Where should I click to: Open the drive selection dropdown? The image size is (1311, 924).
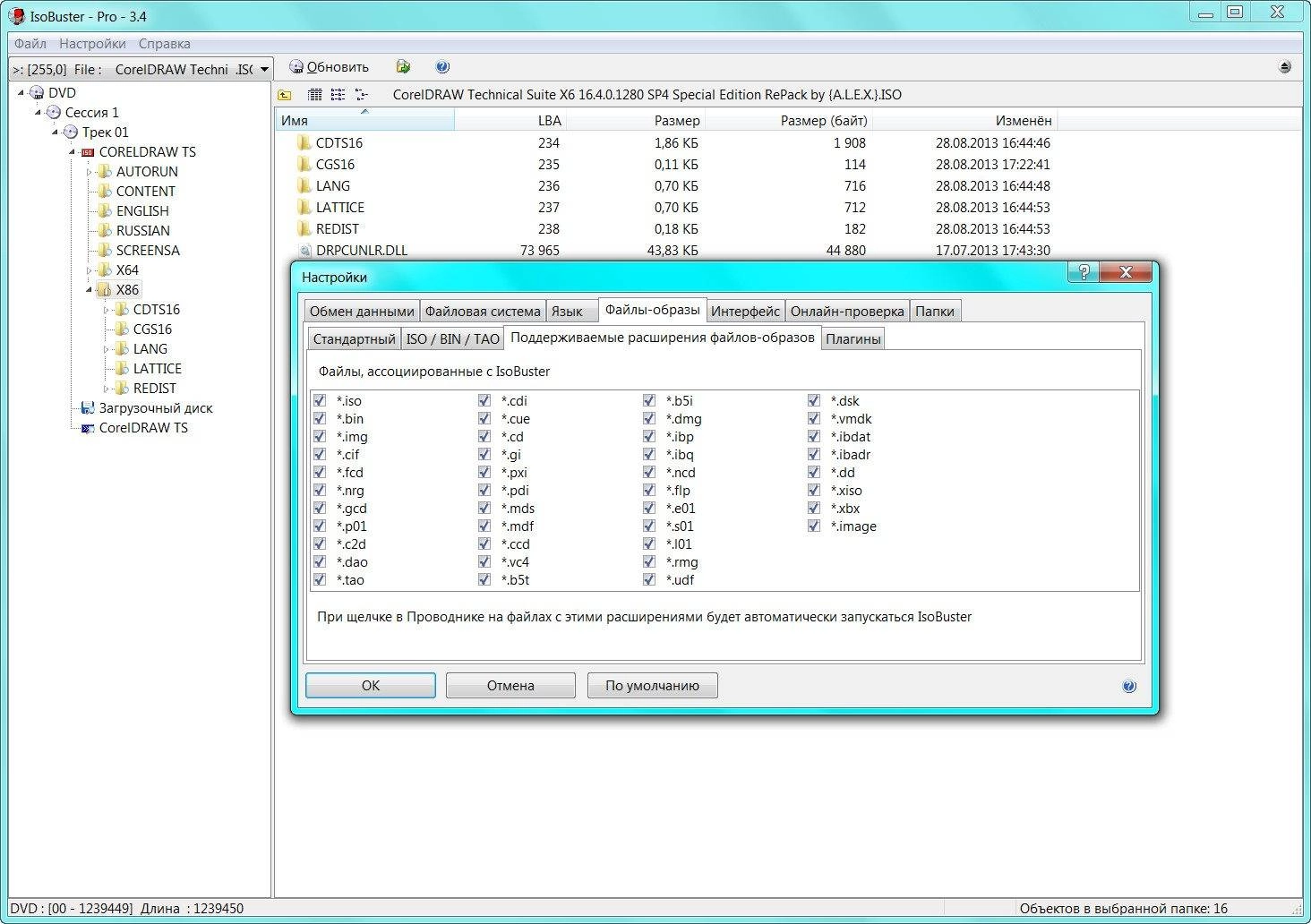(264, 69)
